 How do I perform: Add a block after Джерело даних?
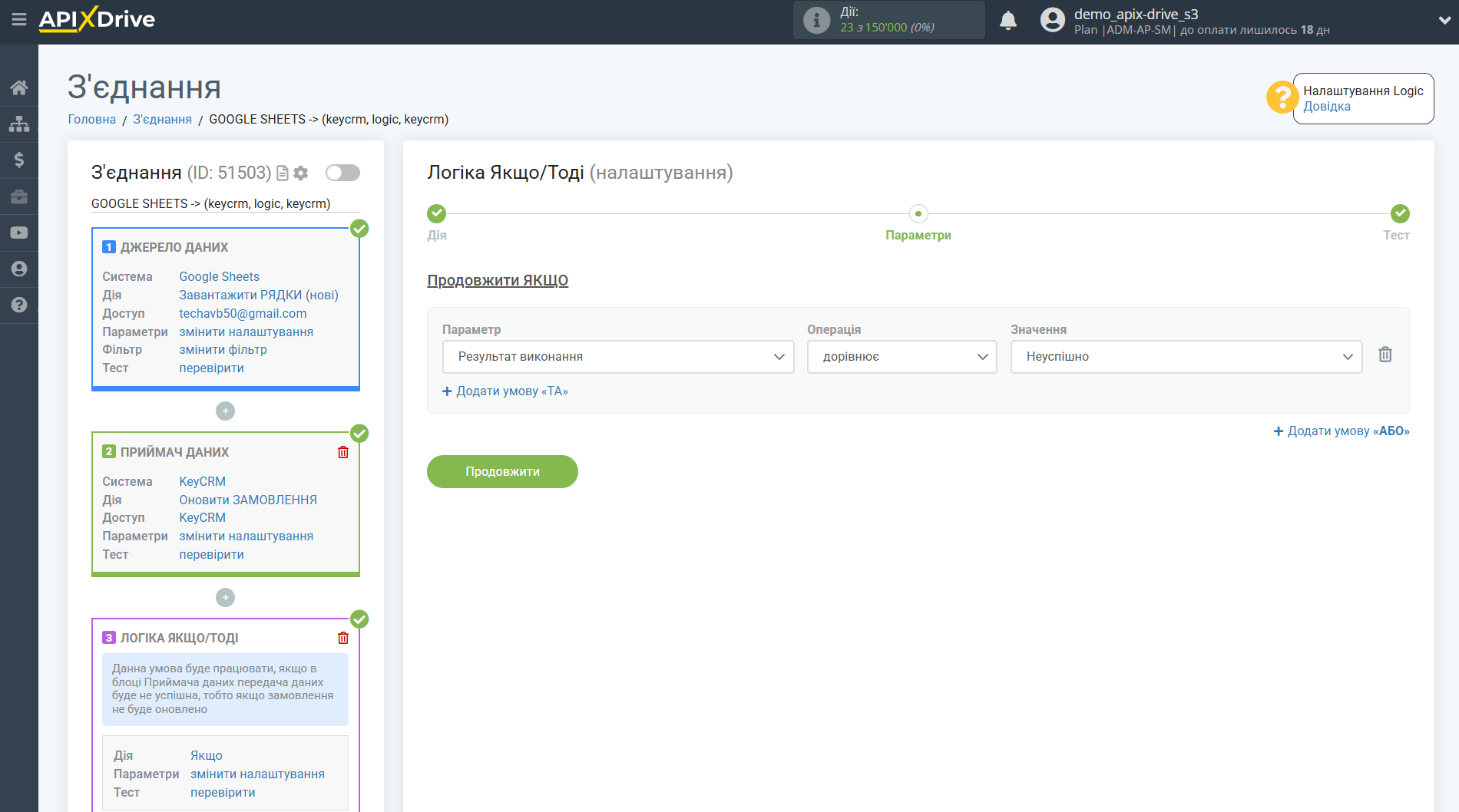click(x=225, y=411)
